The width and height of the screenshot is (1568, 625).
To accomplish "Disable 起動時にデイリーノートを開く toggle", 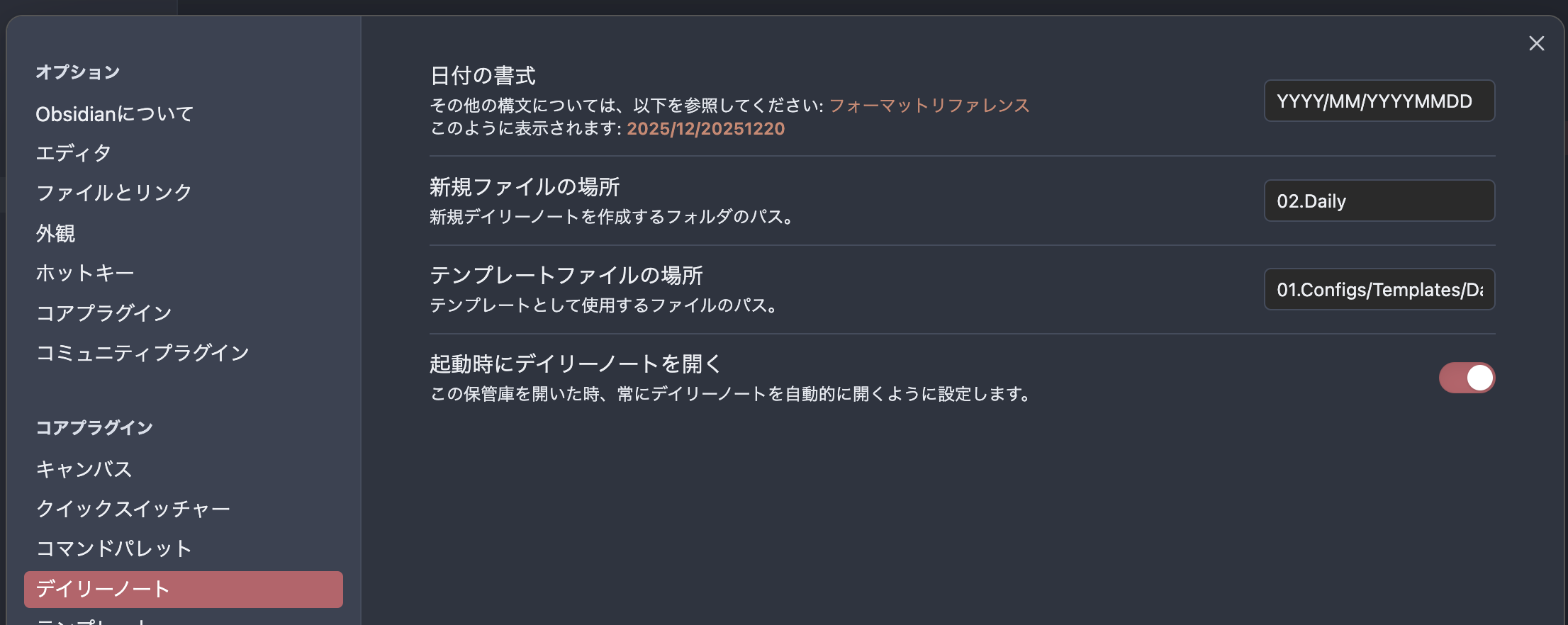I will (1467, 378).
